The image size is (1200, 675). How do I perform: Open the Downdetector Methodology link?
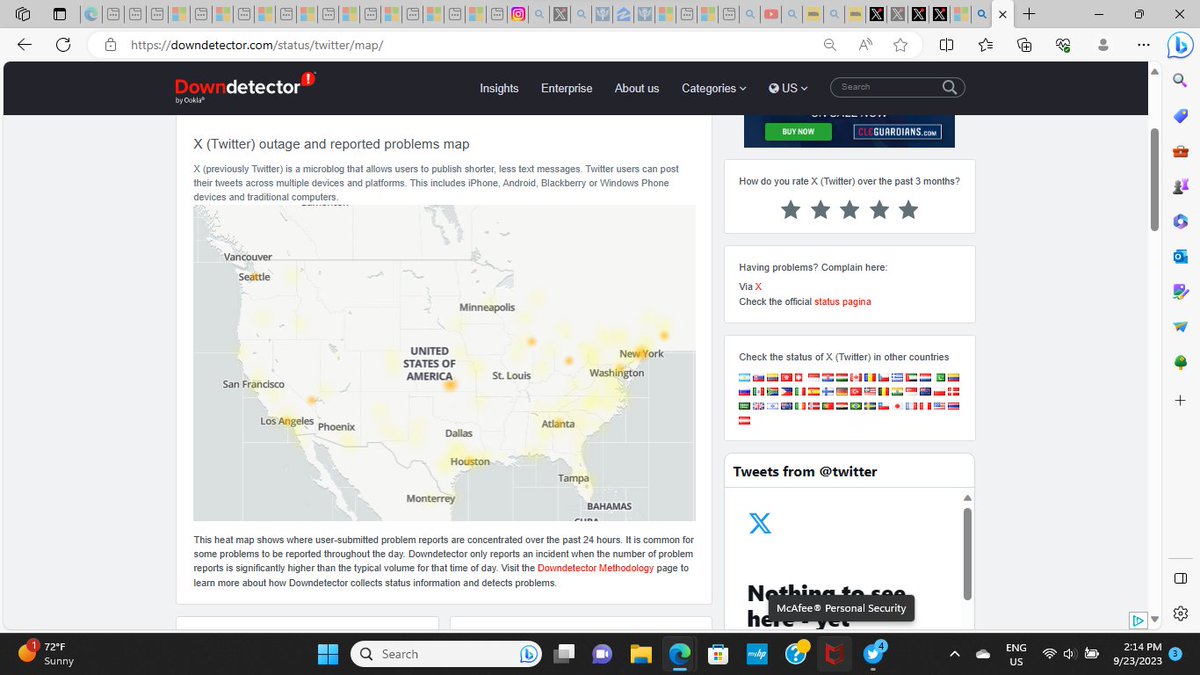tap(596, 568)
